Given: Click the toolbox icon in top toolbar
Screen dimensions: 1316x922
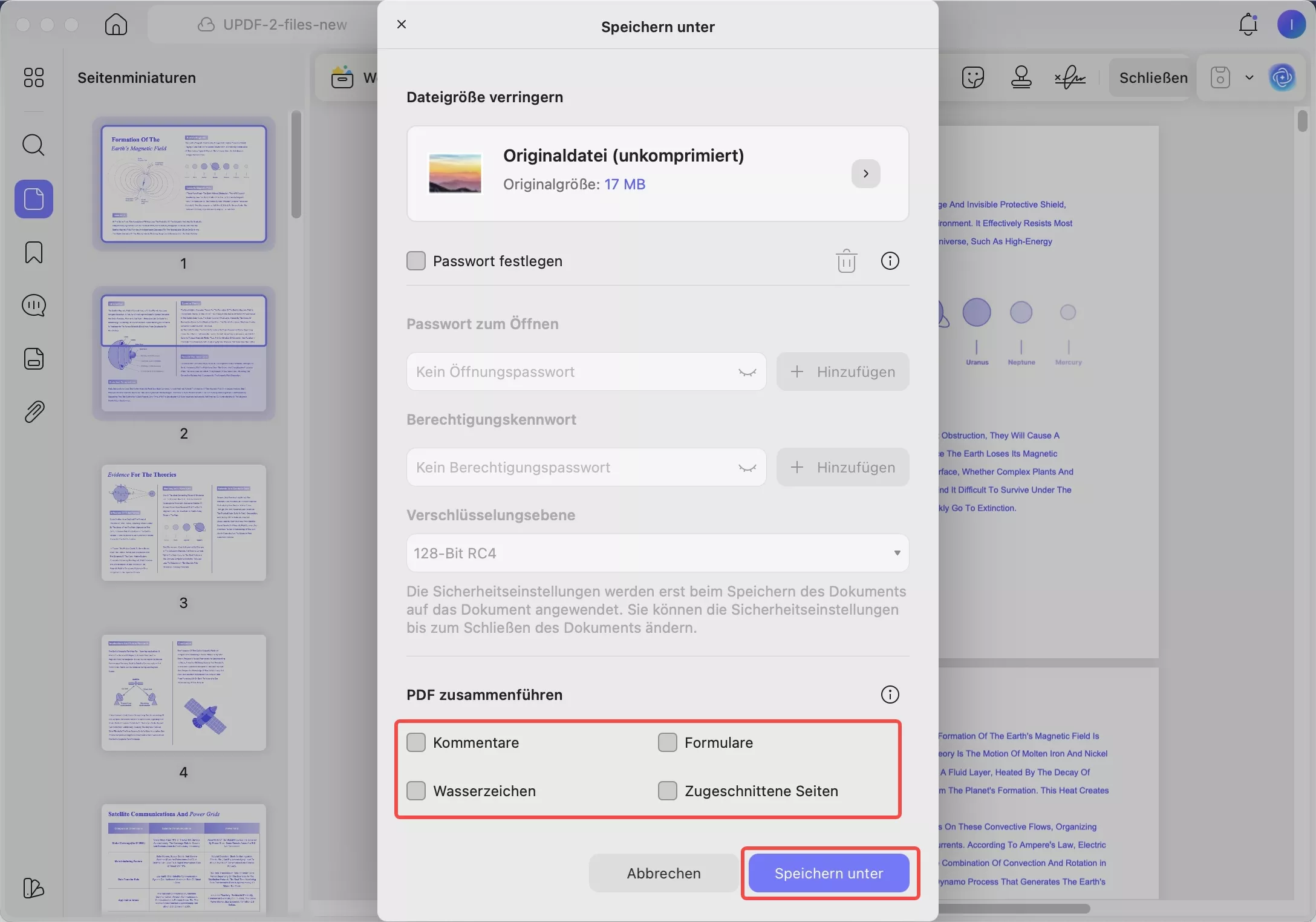Looking at the screenshot, I should point(342,77).
